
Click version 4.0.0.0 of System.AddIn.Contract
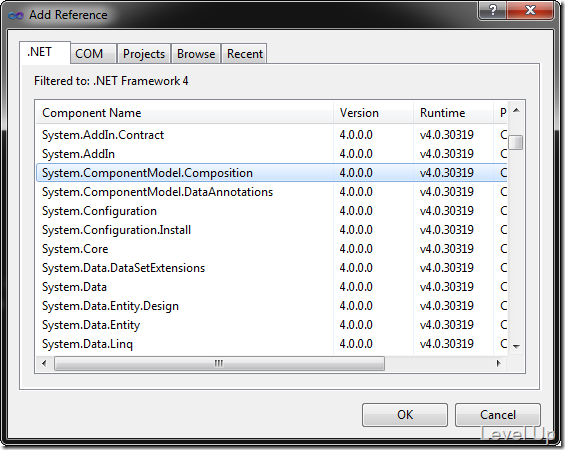(356, 135)
